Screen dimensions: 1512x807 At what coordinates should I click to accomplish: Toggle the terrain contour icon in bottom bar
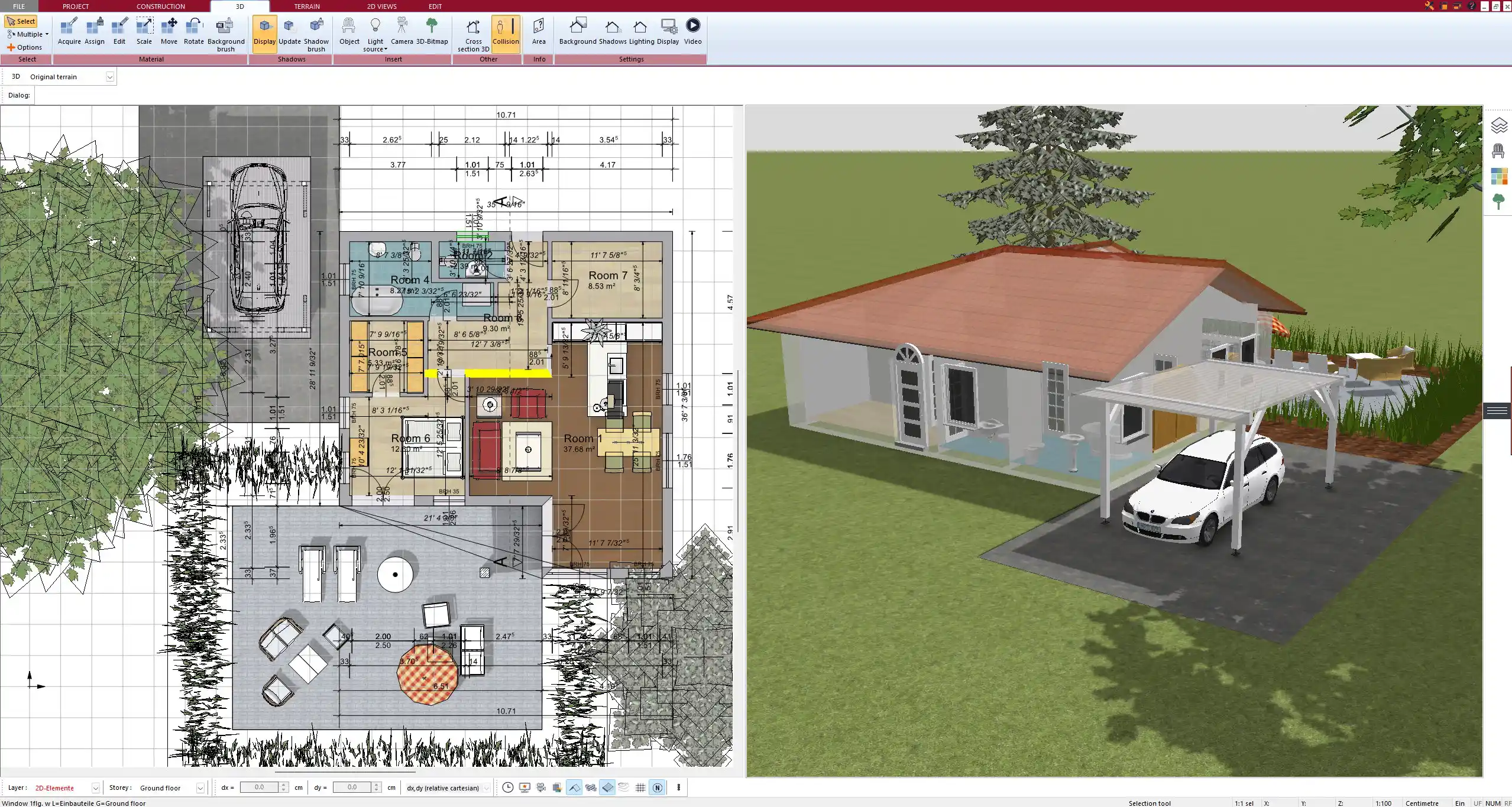coord(624,787)
